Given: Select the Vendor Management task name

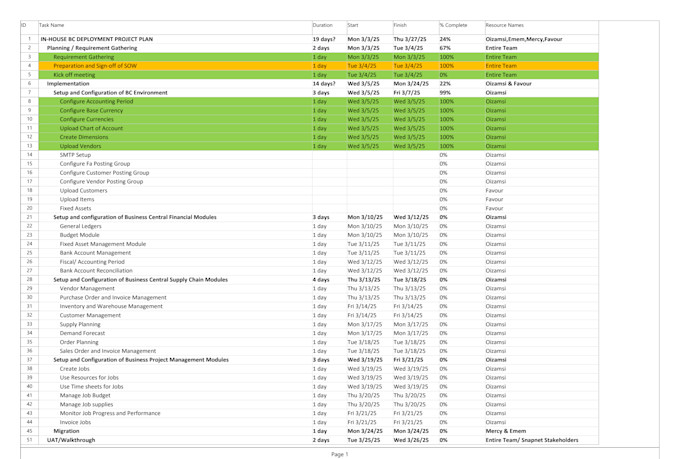Looking at the screenshot, I should pos(87,289).
